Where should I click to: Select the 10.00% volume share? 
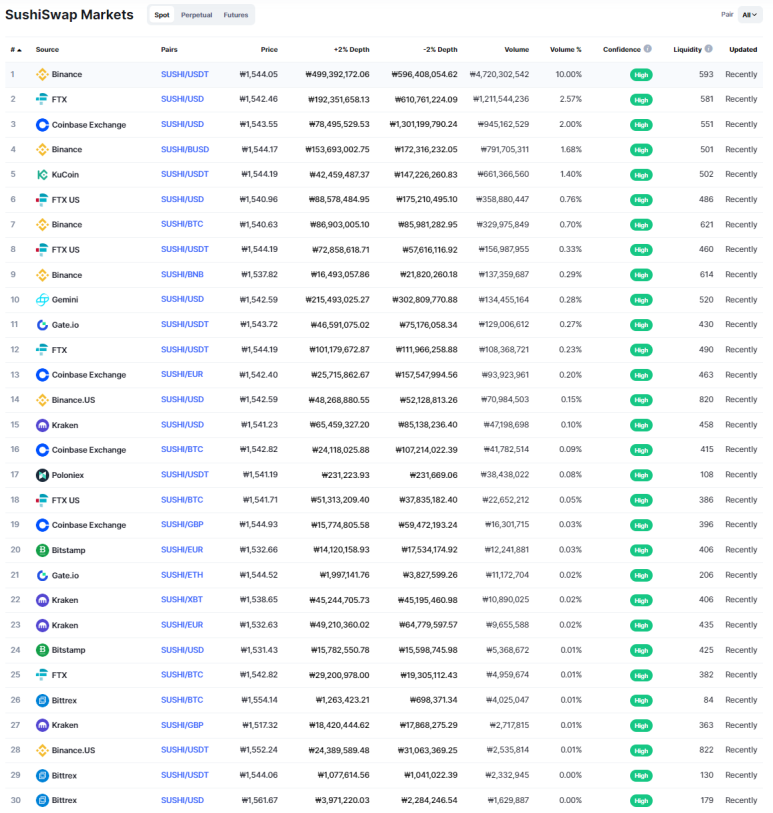(x=569, y=75)
